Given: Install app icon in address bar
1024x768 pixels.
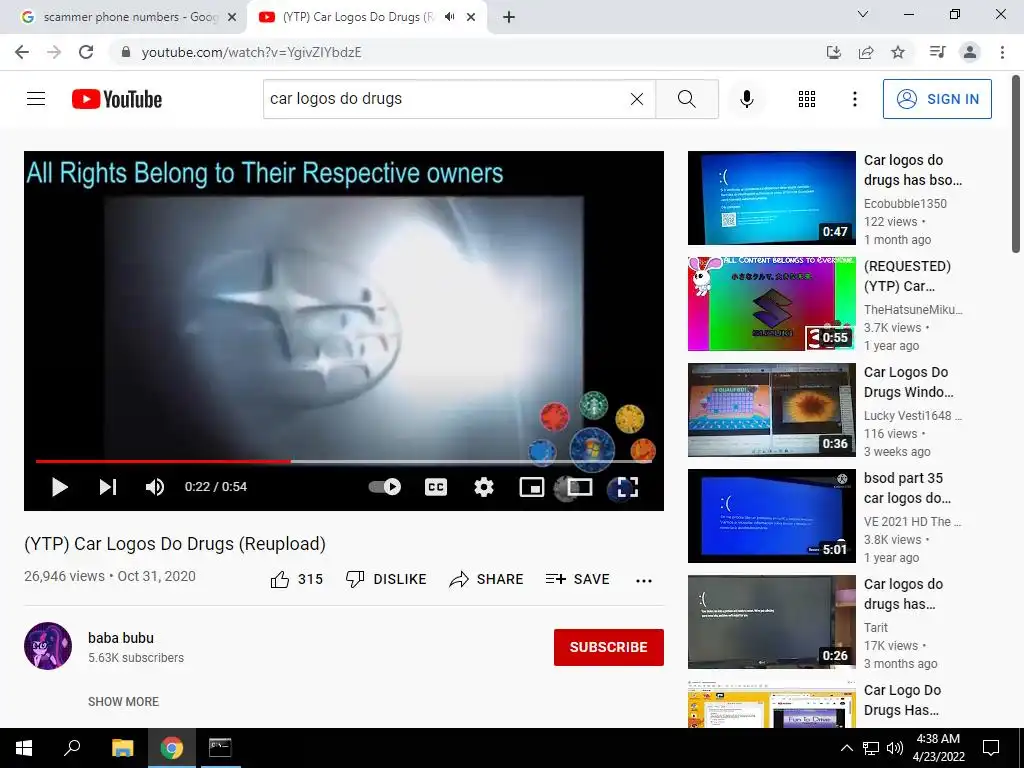Looking at the screenshot, I should point(833,52).
